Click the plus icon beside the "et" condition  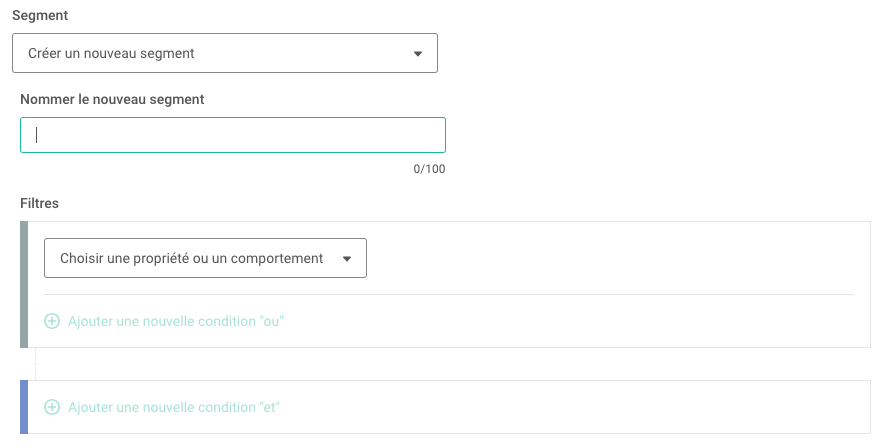52,407
